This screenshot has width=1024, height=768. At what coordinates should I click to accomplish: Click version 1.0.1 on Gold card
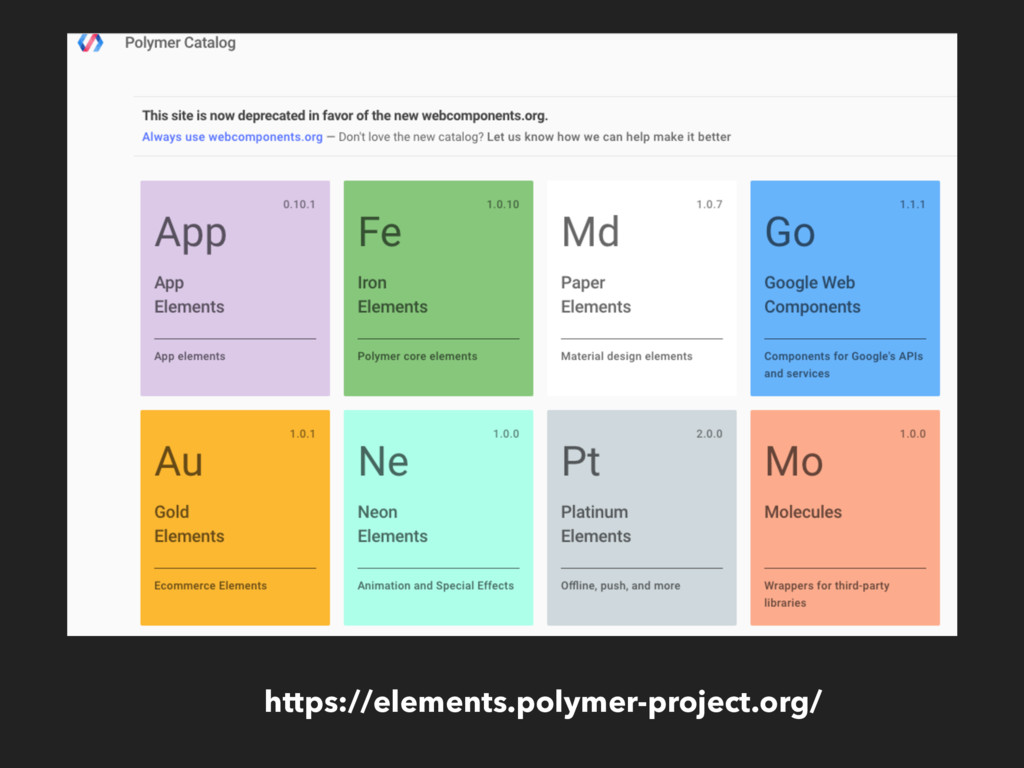(302, 434)
